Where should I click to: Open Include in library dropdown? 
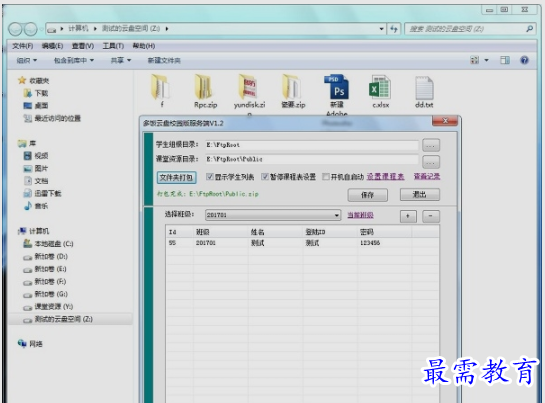[74, 60]
